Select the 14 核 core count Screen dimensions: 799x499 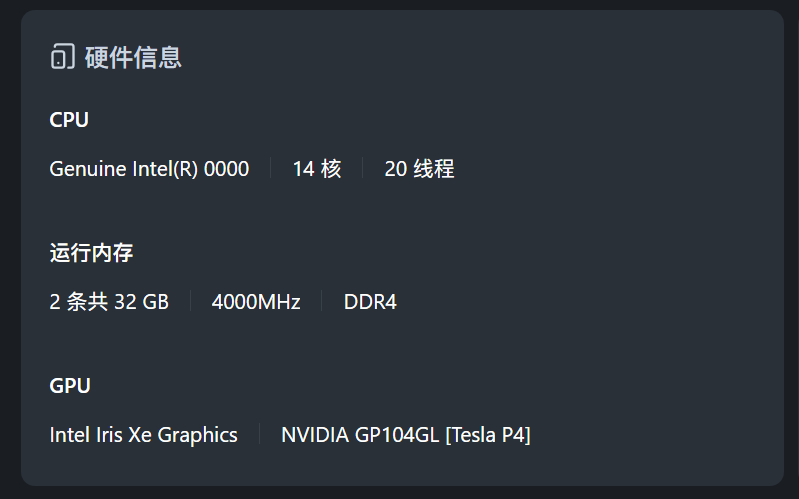pyautogui.click(x=317, y=169)
